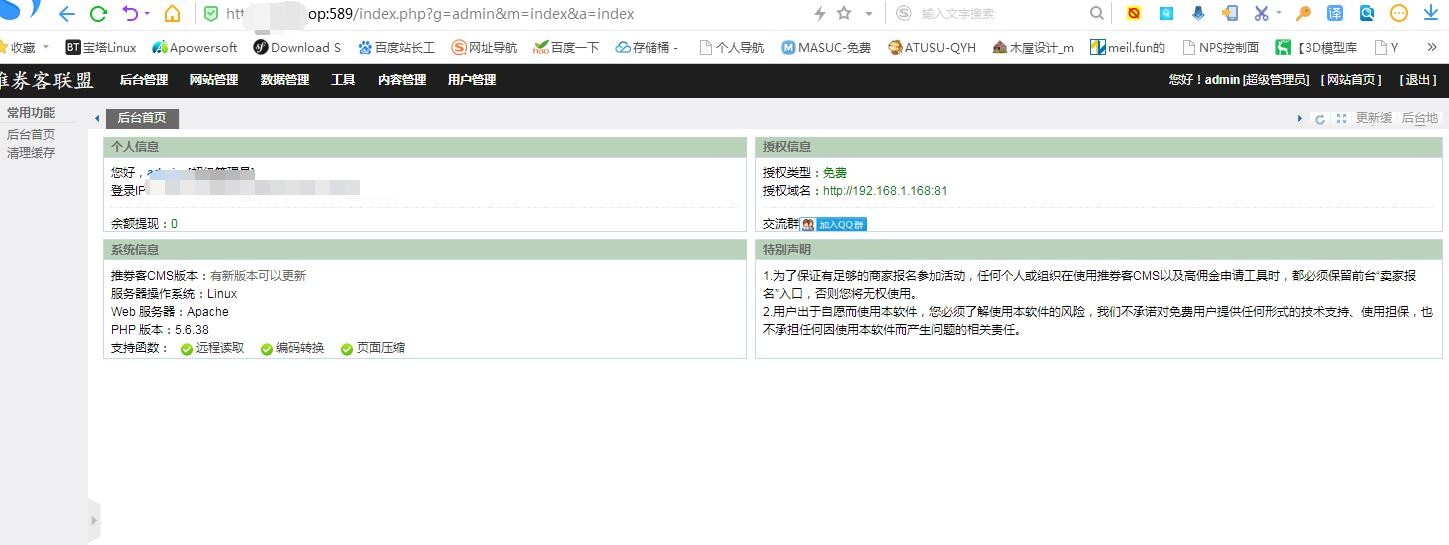Toggle fullscreen icon in the tab bar
Screen dimensions: 1449x545
coord(1342,119)
